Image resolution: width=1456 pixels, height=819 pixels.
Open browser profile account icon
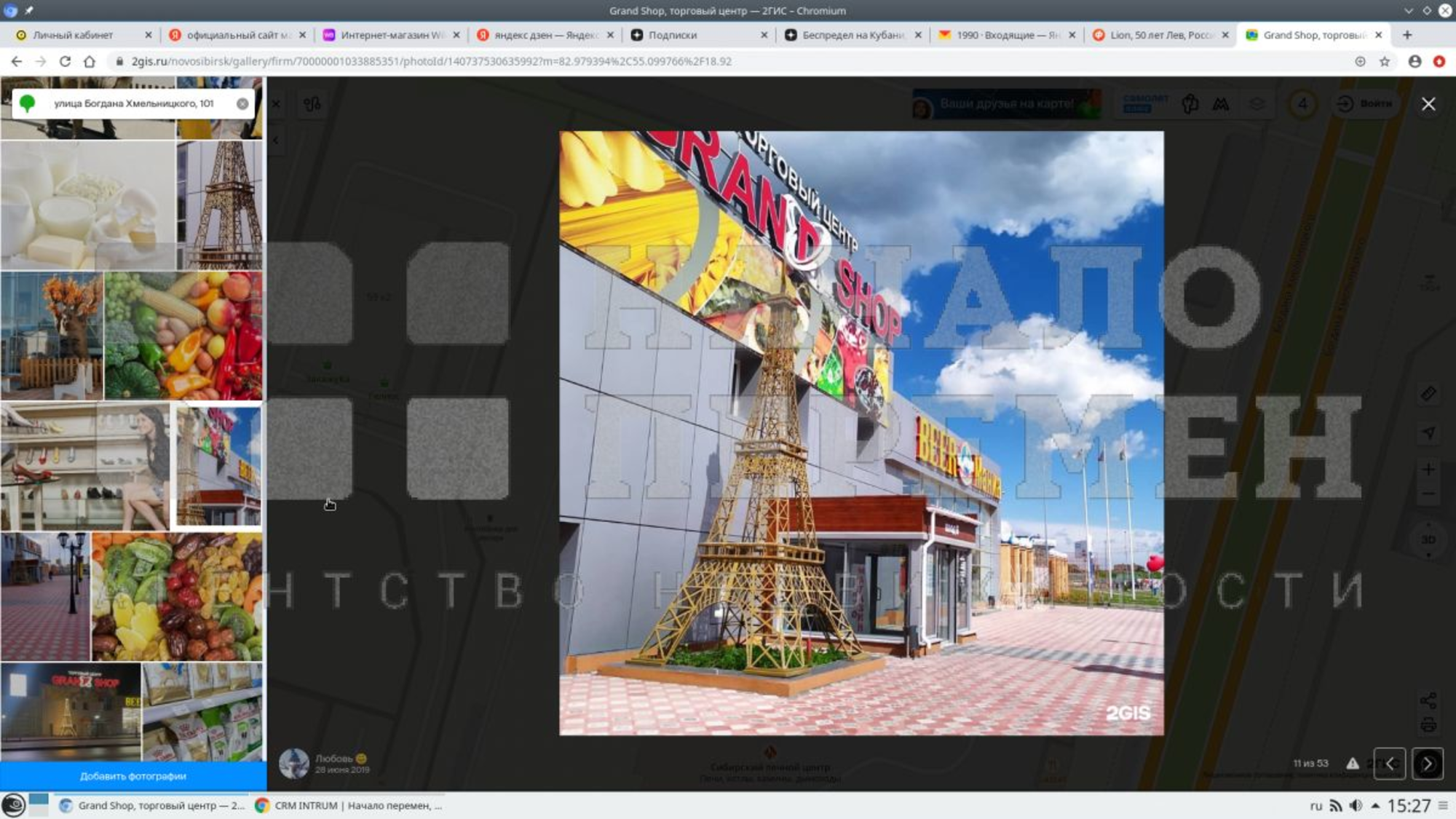pos(1415,61)
